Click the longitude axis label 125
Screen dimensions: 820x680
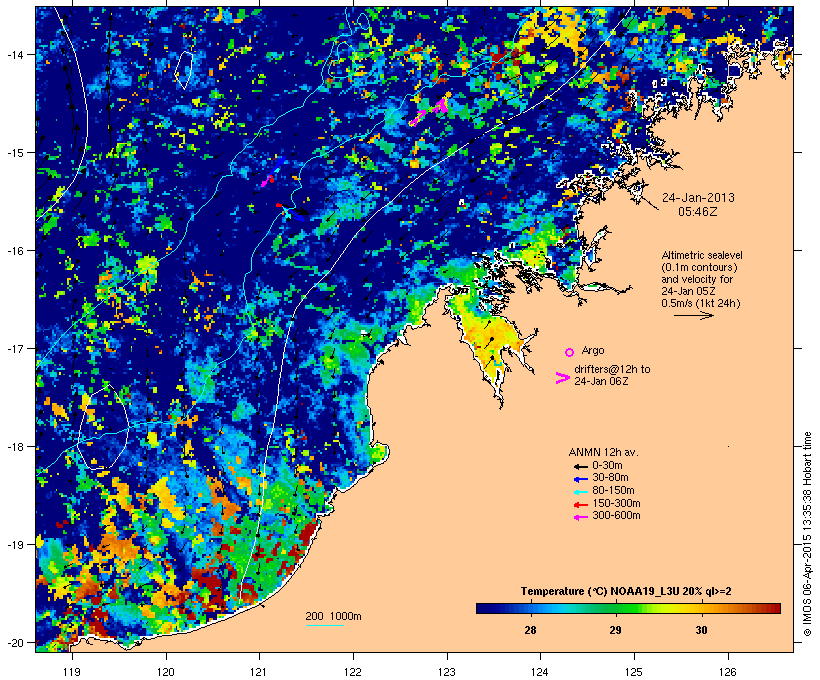(x=634, y=672)
